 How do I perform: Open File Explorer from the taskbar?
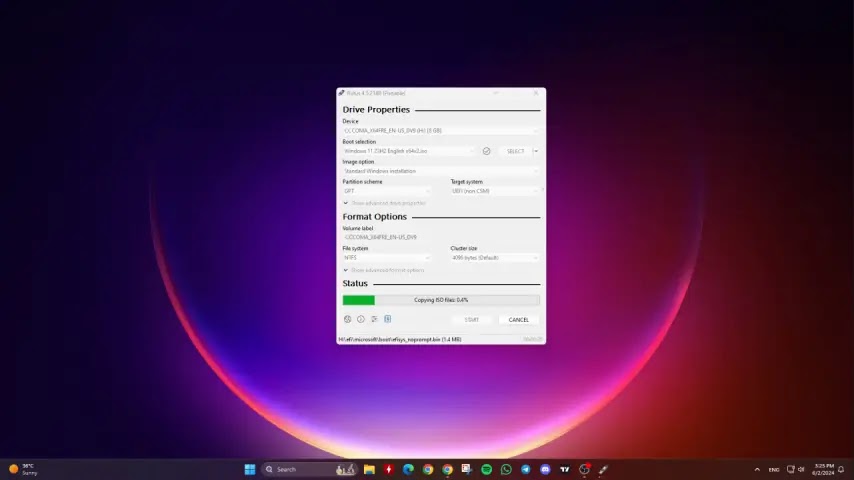[x=369, y=469]
